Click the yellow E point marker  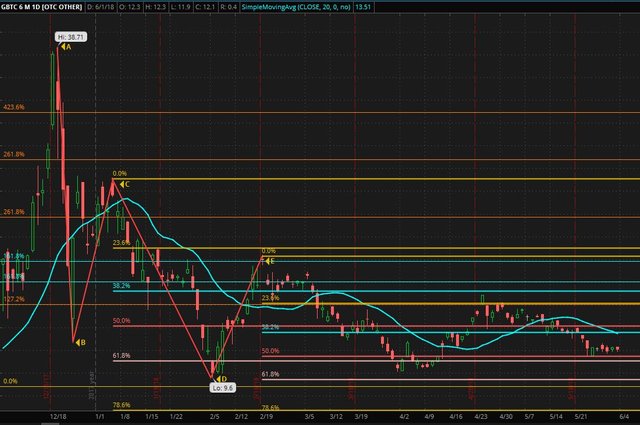270,261
